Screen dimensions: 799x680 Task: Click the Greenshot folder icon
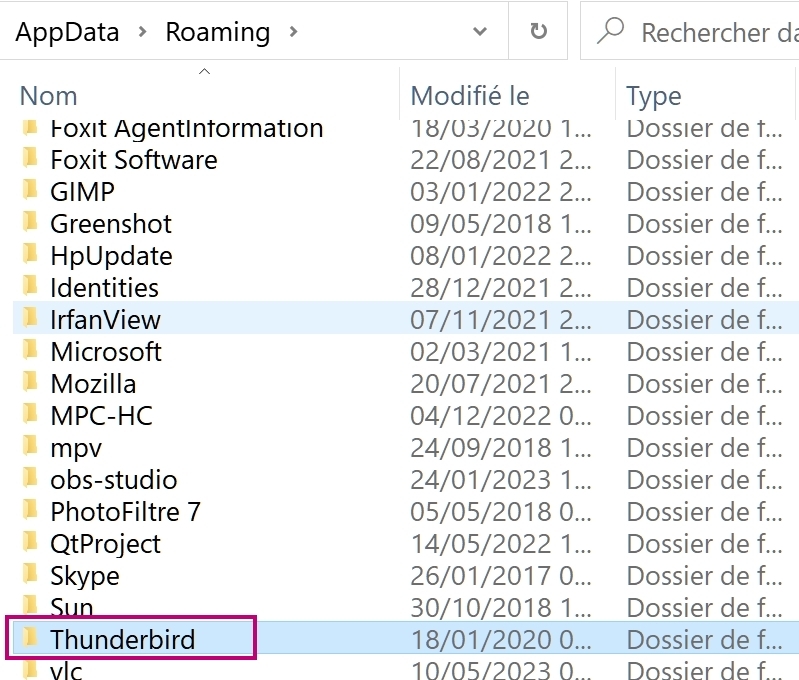[x=31, y=223]
